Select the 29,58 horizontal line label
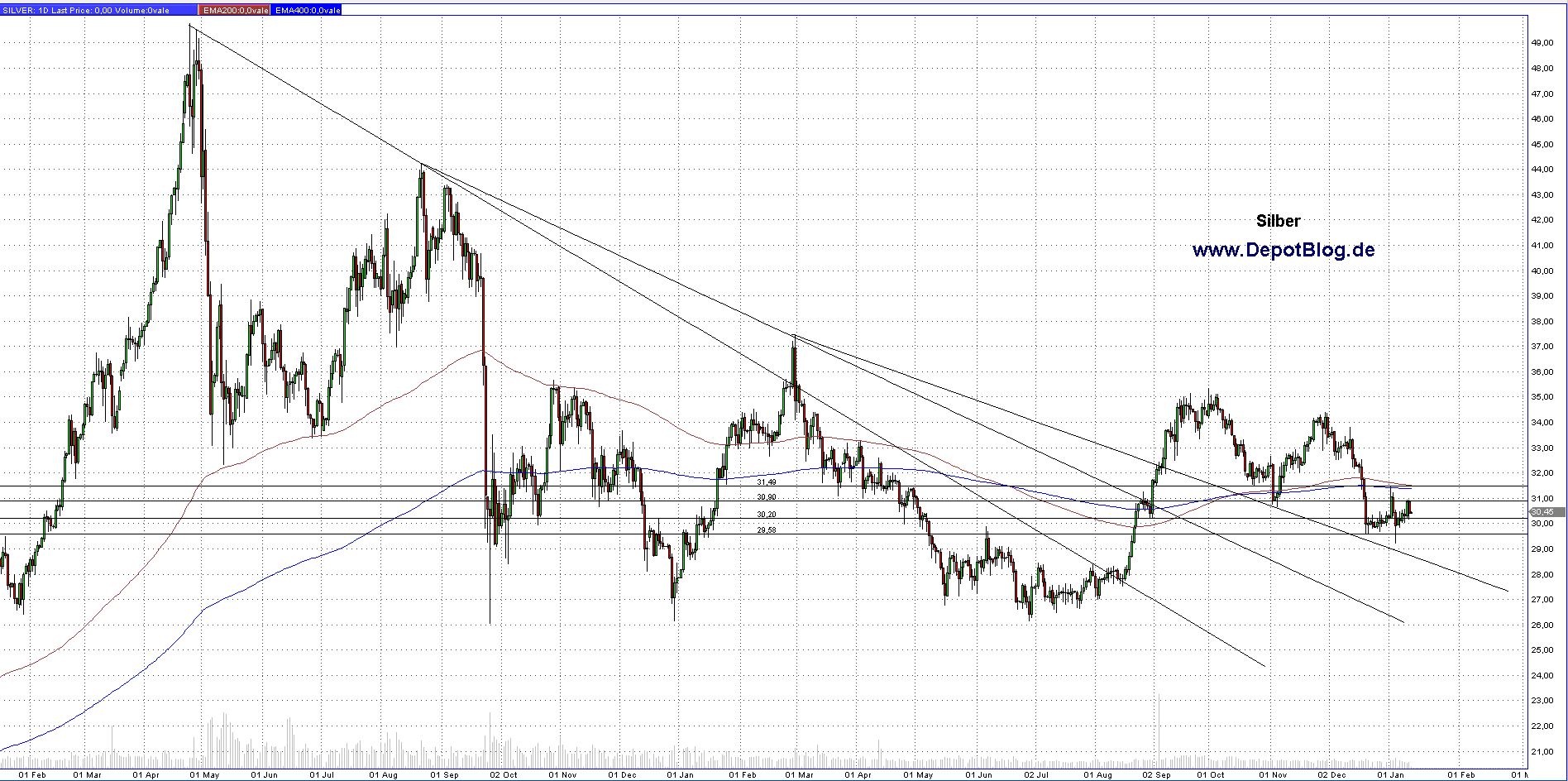Screen dimensions: 1568x781 (x=767, y=530)
